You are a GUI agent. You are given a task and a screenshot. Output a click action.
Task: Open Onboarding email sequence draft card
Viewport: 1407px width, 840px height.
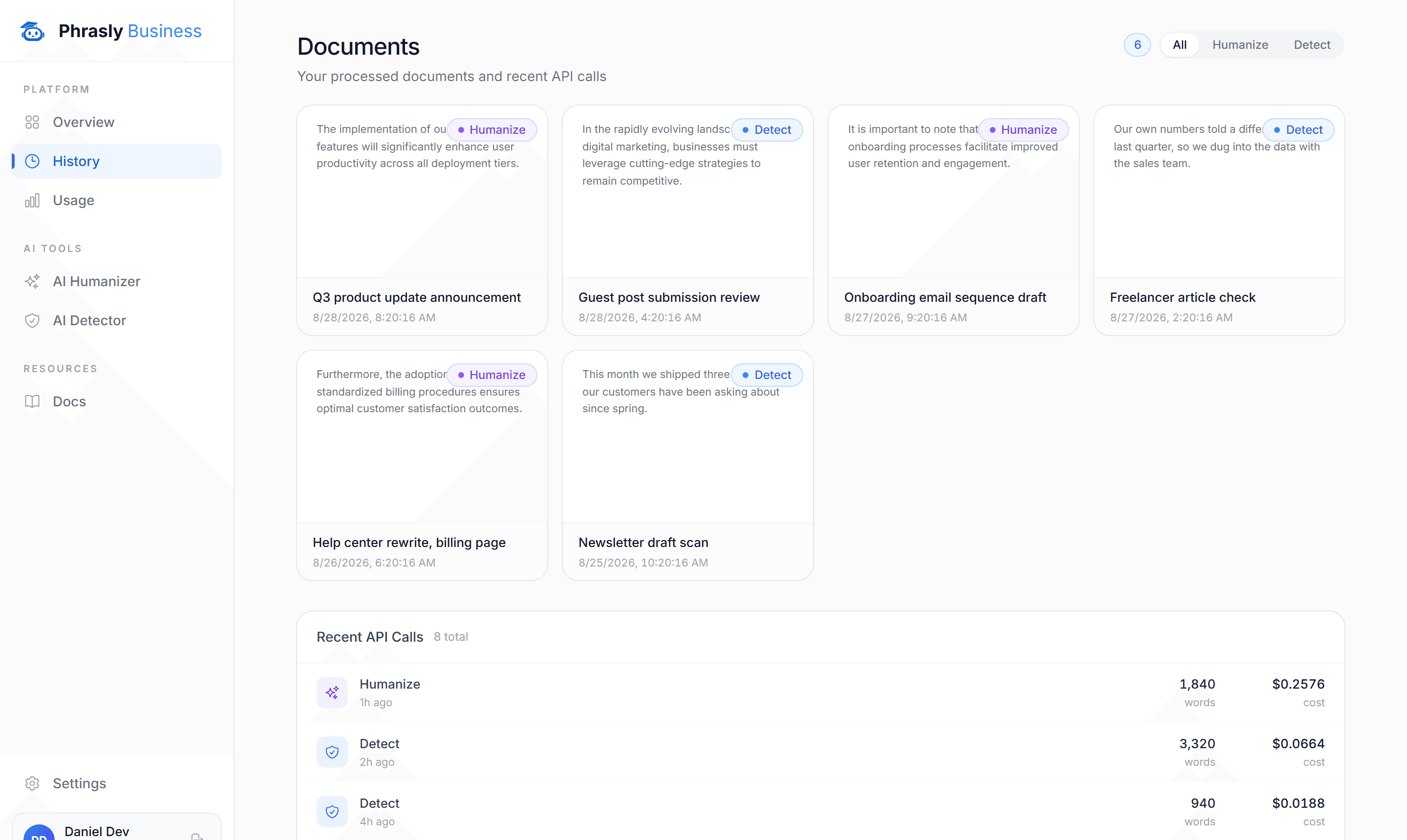953,220
